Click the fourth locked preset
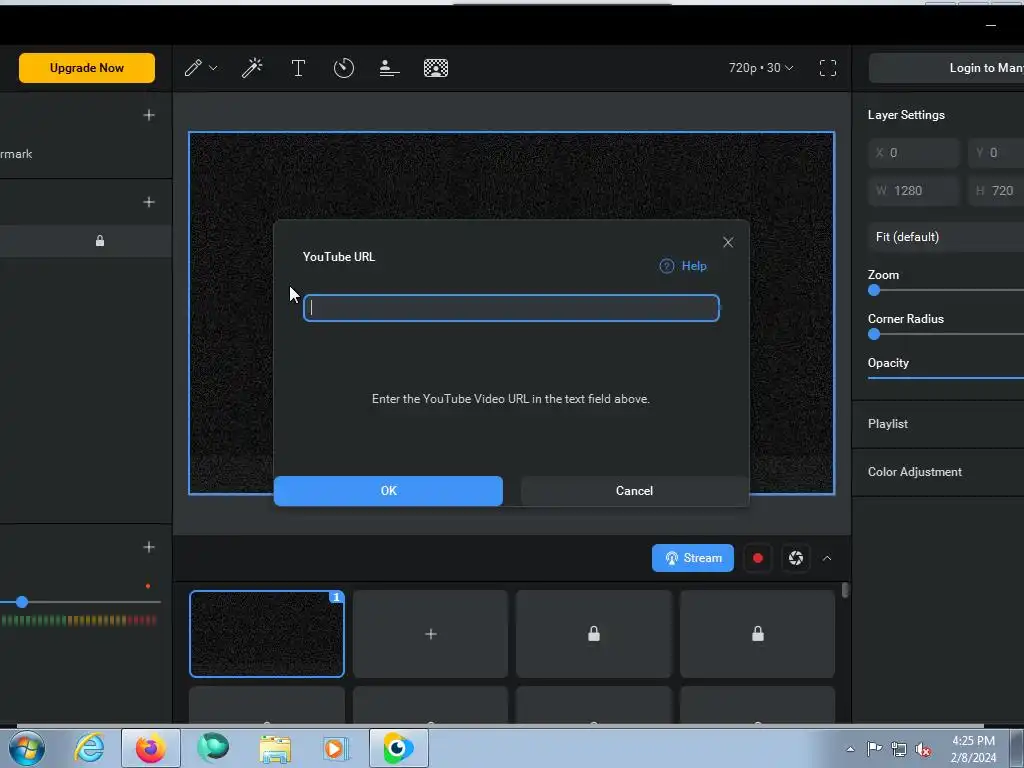Screen dimensions: 1024x768 758,633
